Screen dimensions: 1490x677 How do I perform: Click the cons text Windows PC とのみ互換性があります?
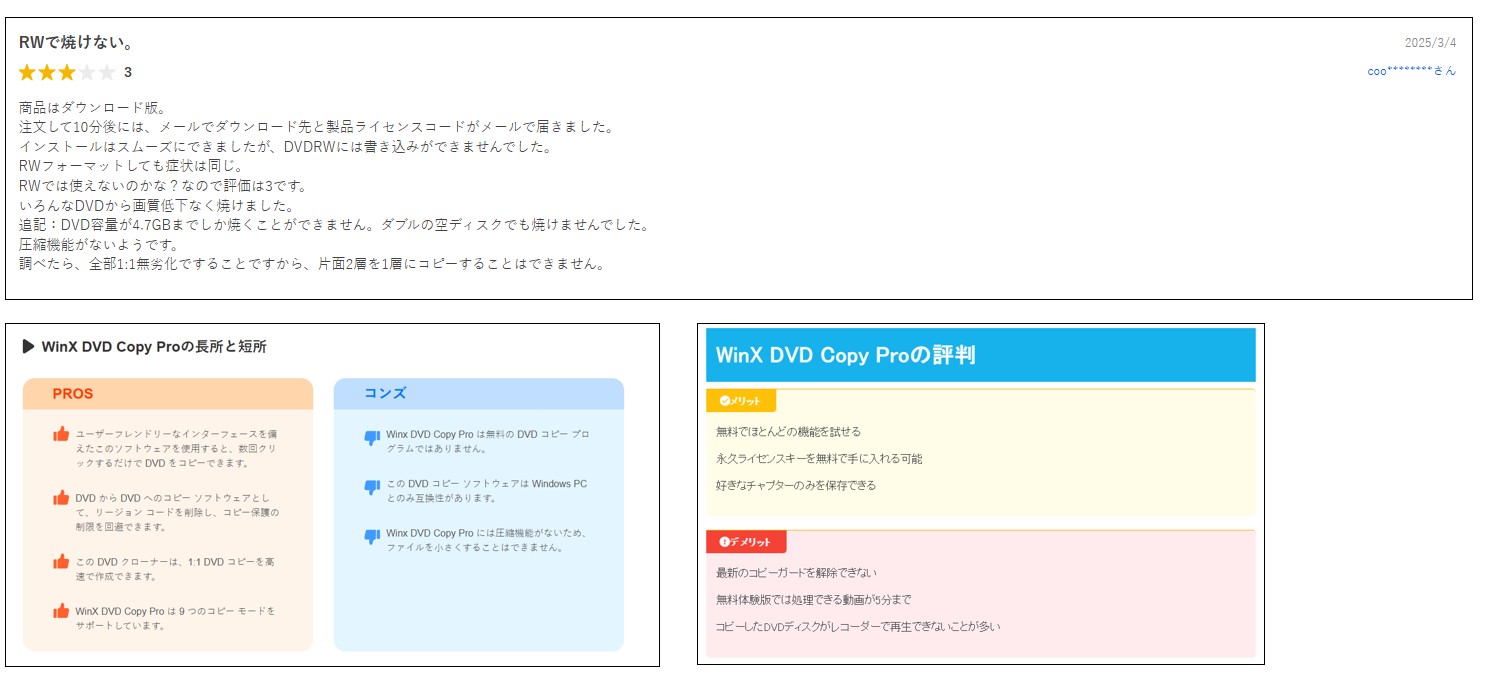487,491
